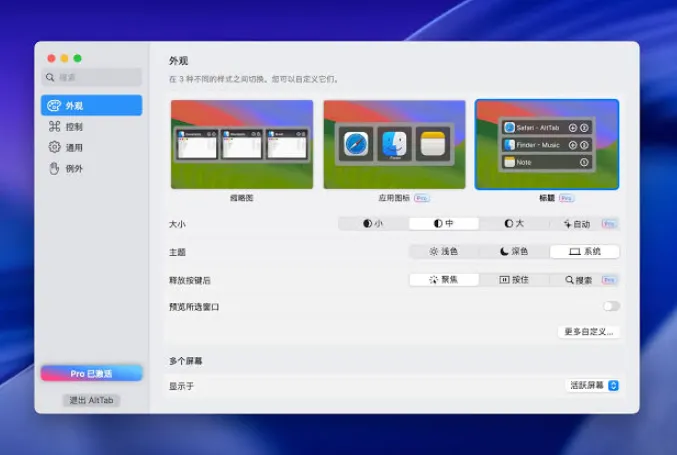
Task: Select 按住 for after key release
Action: [514, 280]
